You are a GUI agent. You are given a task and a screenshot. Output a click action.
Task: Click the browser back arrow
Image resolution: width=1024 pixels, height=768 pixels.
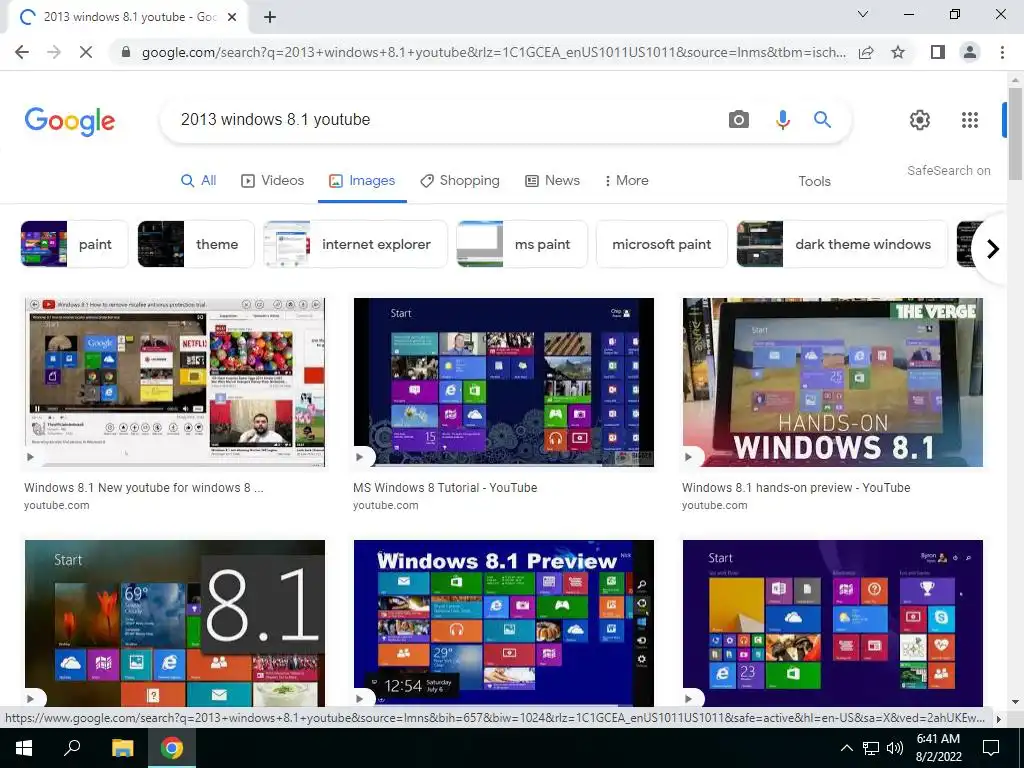coord(22,52)
